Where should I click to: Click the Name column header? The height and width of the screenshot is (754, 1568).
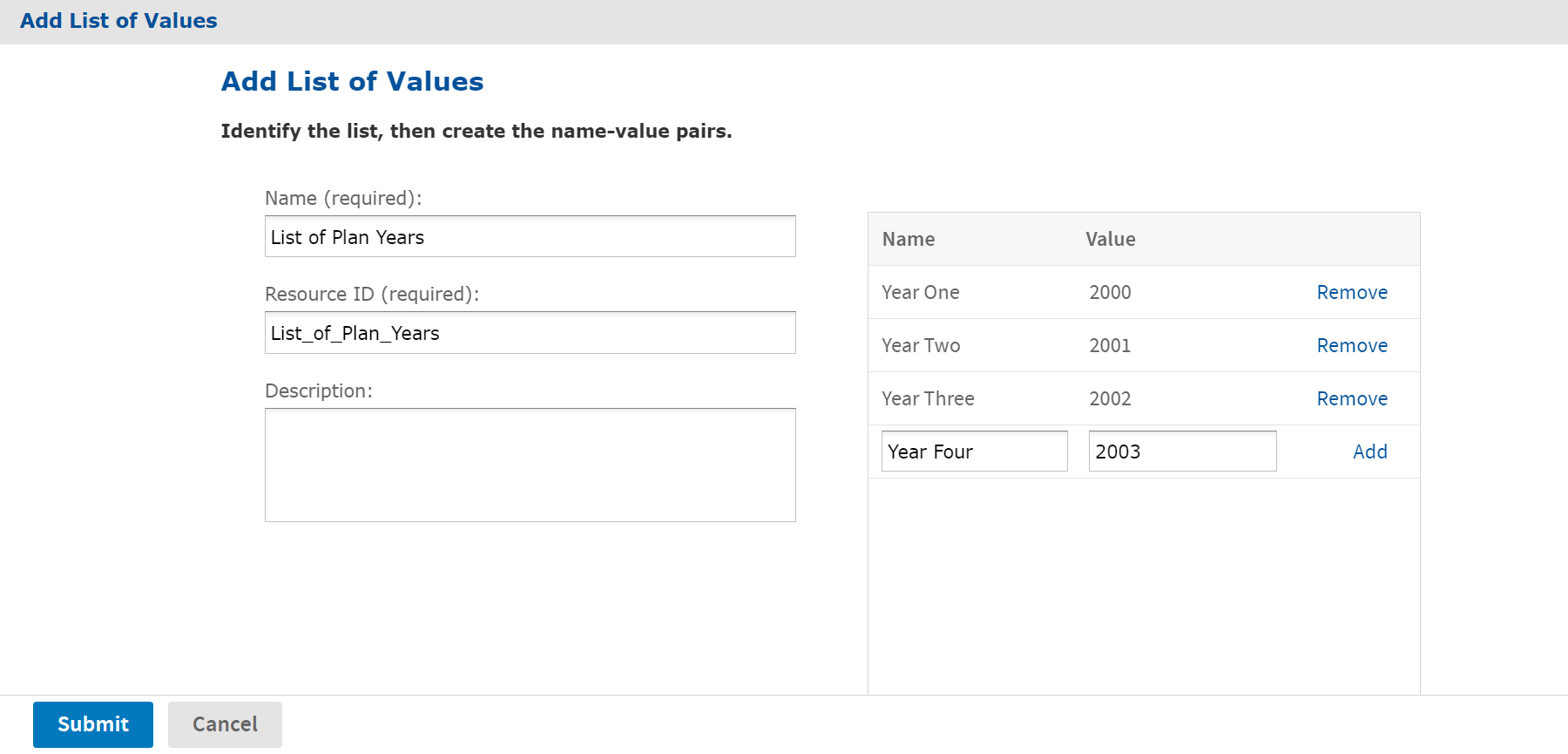[909, 240]
